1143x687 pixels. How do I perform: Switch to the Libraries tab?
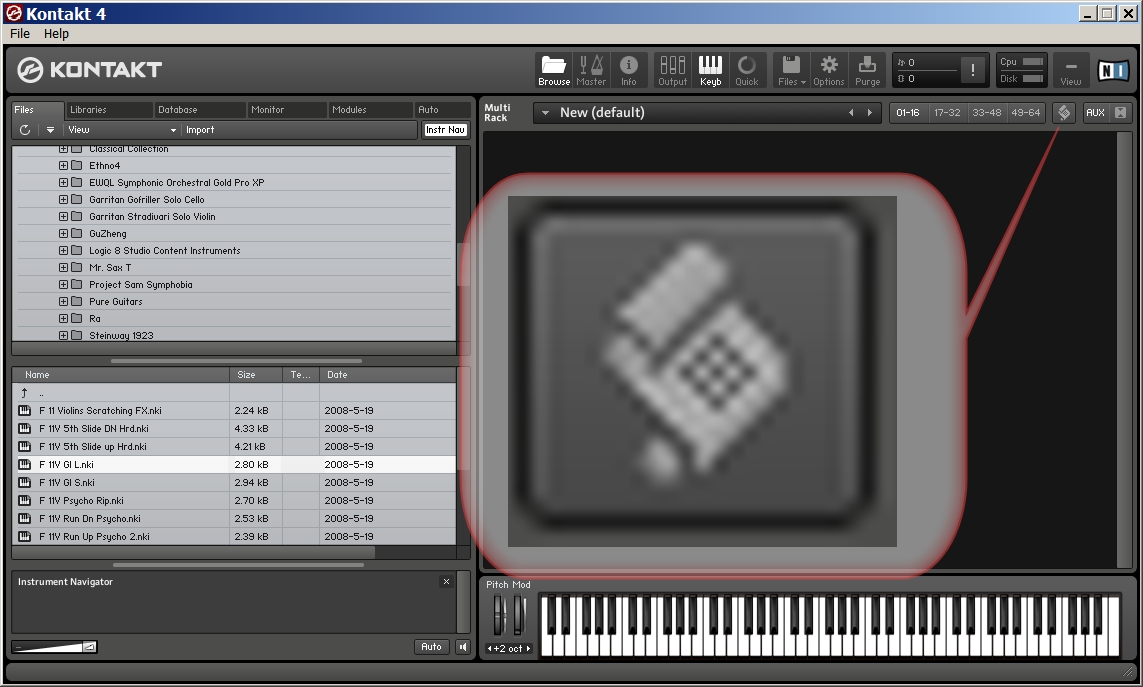coord(109,109)
